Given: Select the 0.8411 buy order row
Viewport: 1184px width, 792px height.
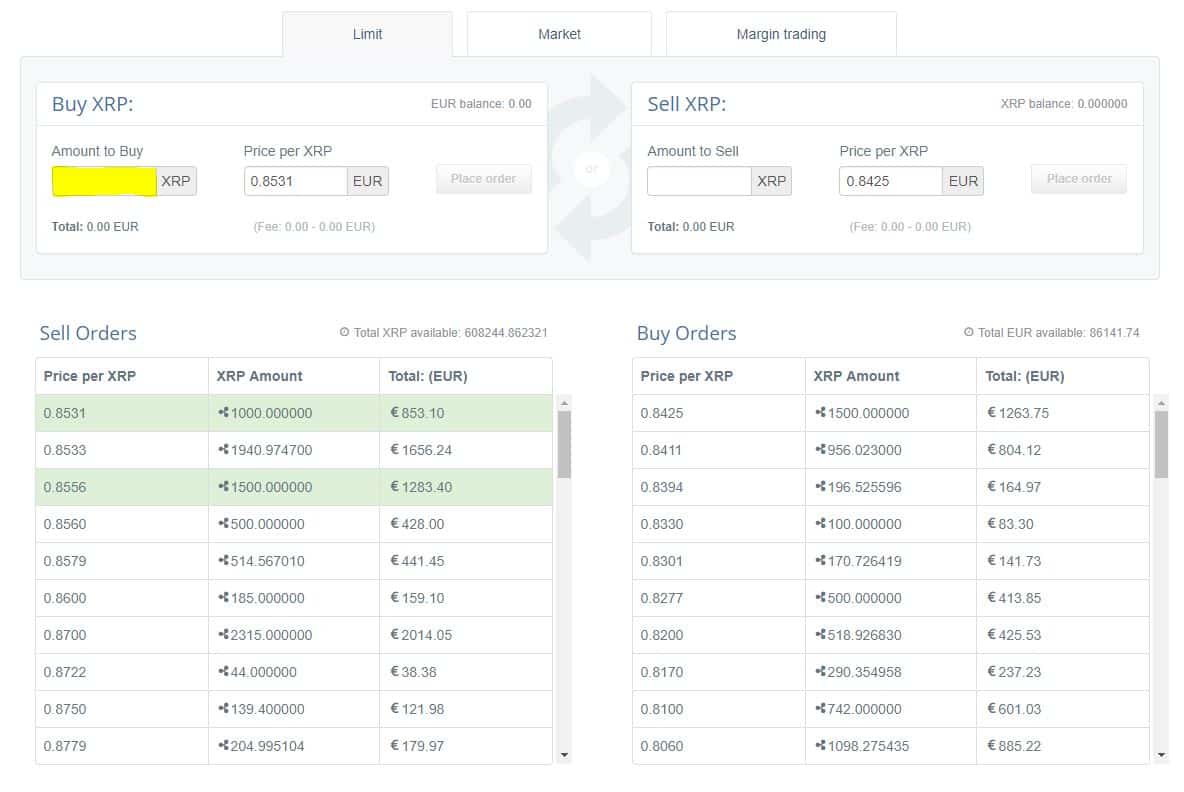Looking at the screenshot, I should pyautogui.click(x=890, y=450).
